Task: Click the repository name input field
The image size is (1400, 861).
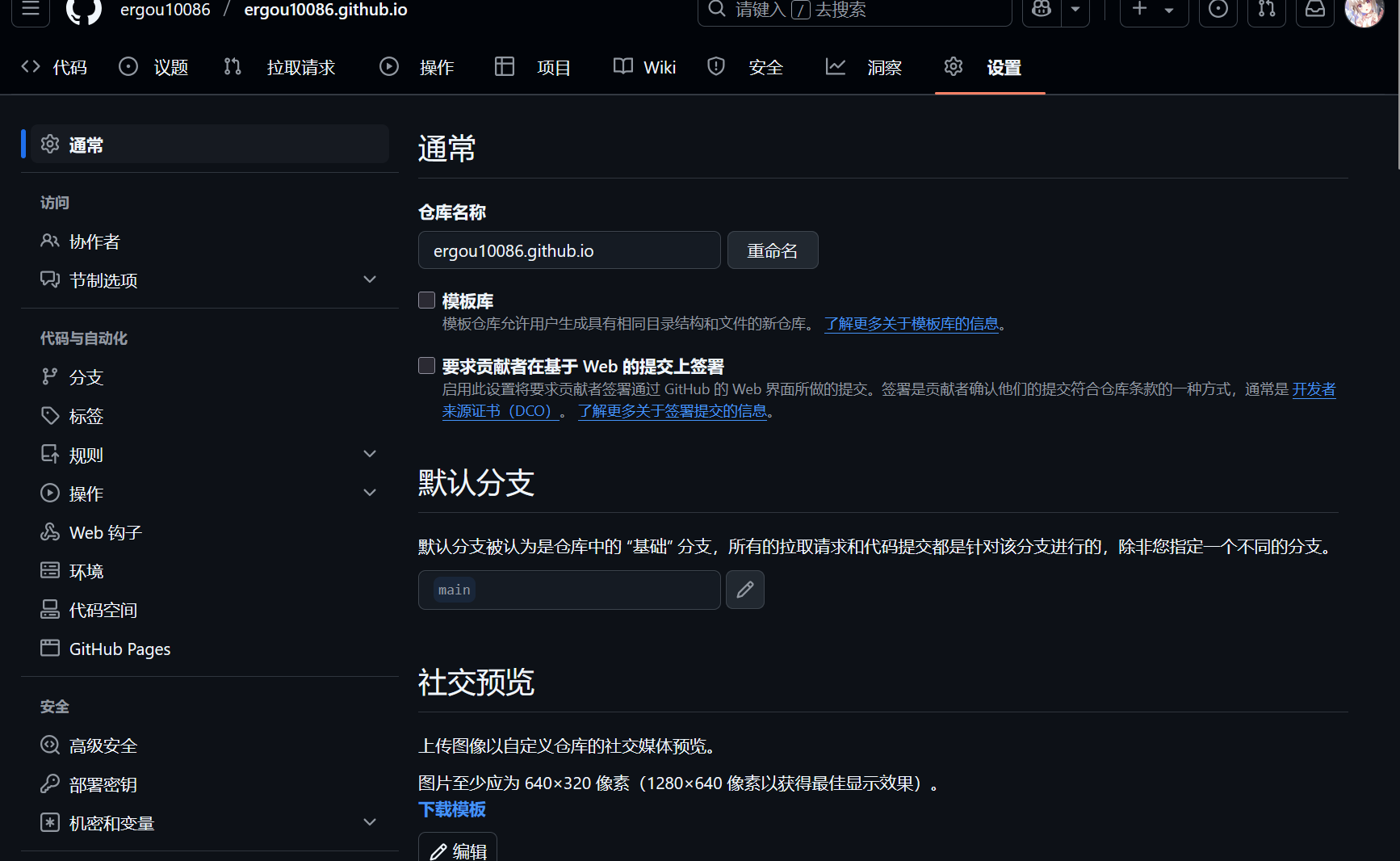Action: pos(569,250)
